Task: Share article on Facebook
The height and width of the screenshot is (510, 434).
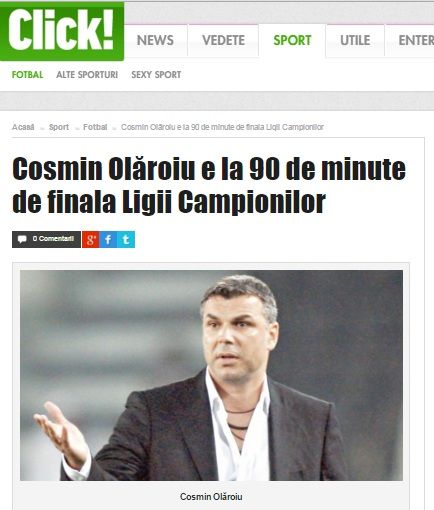Action: tap(108, 239)
